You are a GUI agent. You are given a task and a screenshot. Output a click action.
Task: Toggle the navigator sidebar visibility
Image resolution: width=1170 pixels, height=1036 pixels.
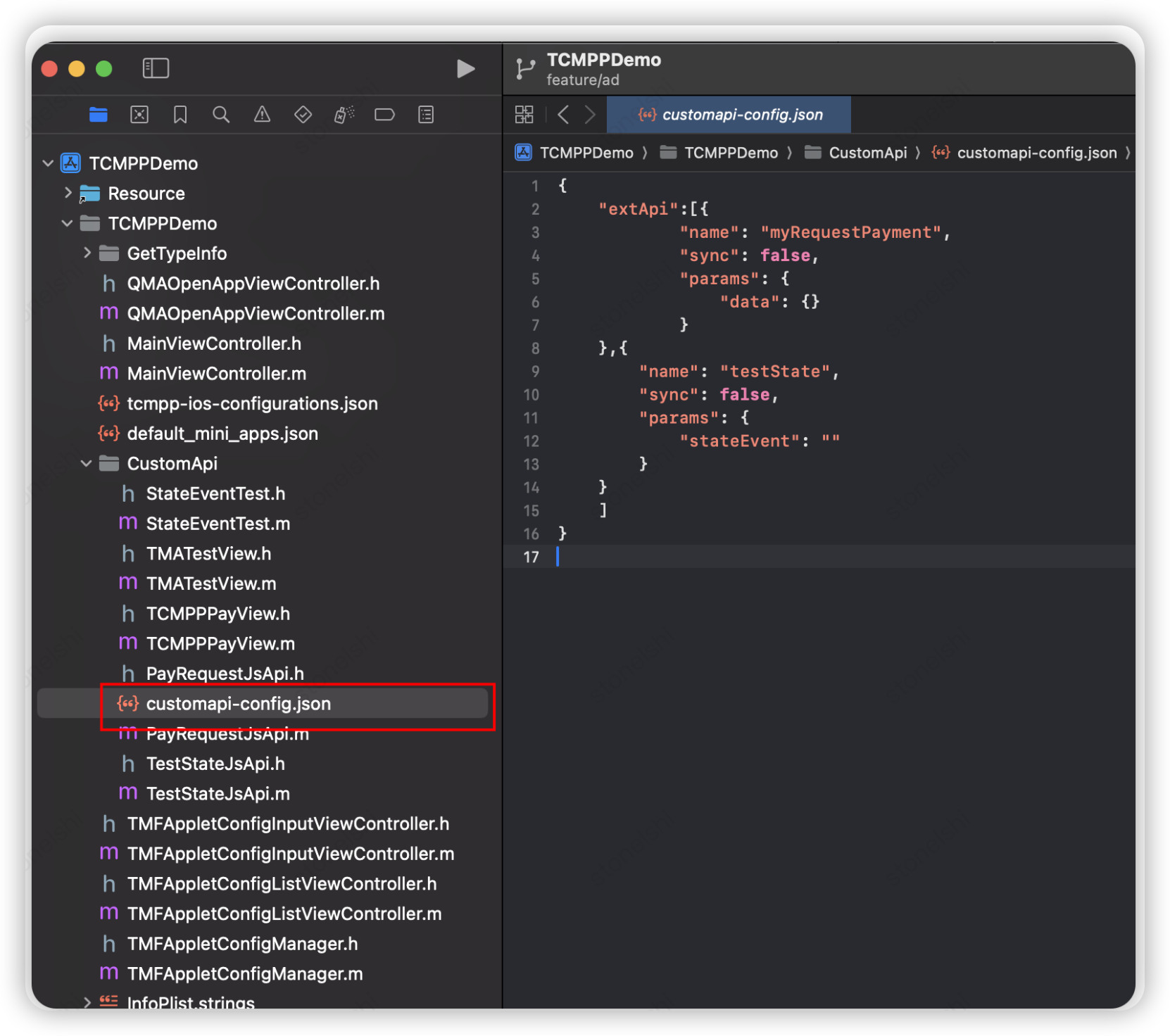click(156, 68)
